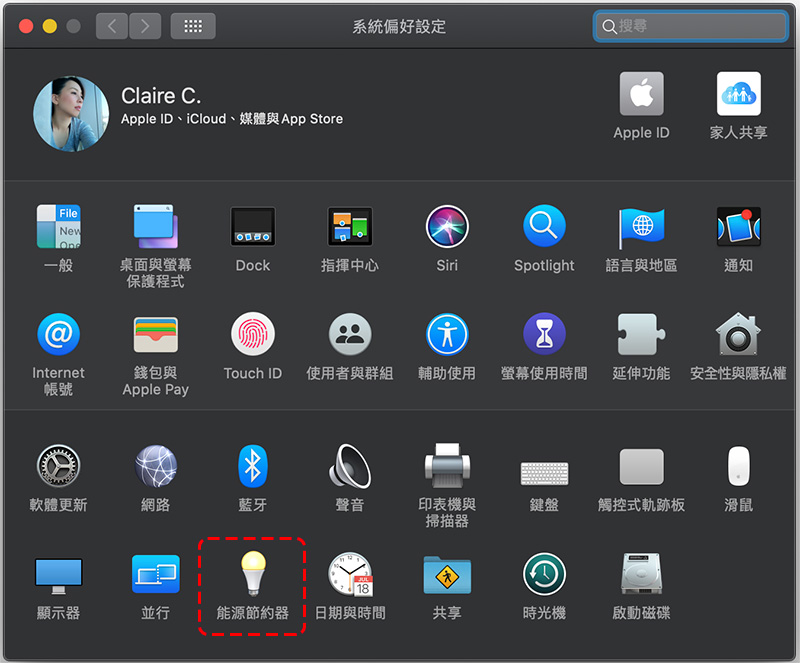This screenshot has height=663, width=800.
Task: Open 時光機 (Time Machine) pane
Action: point(544,574)
